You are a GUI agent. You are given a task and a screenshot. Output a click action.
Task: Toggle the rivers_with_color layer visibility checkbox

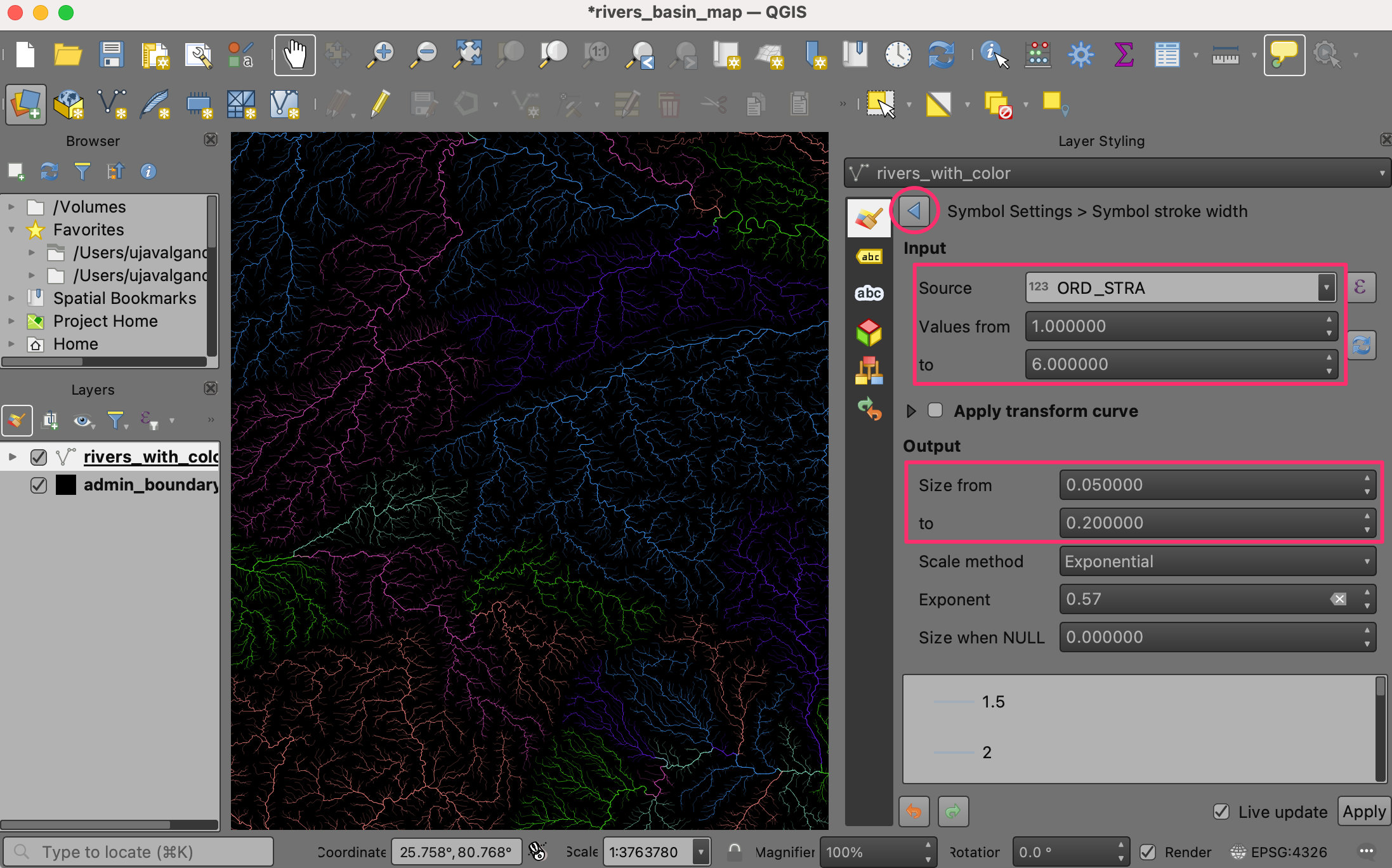[x=39, y=457]
